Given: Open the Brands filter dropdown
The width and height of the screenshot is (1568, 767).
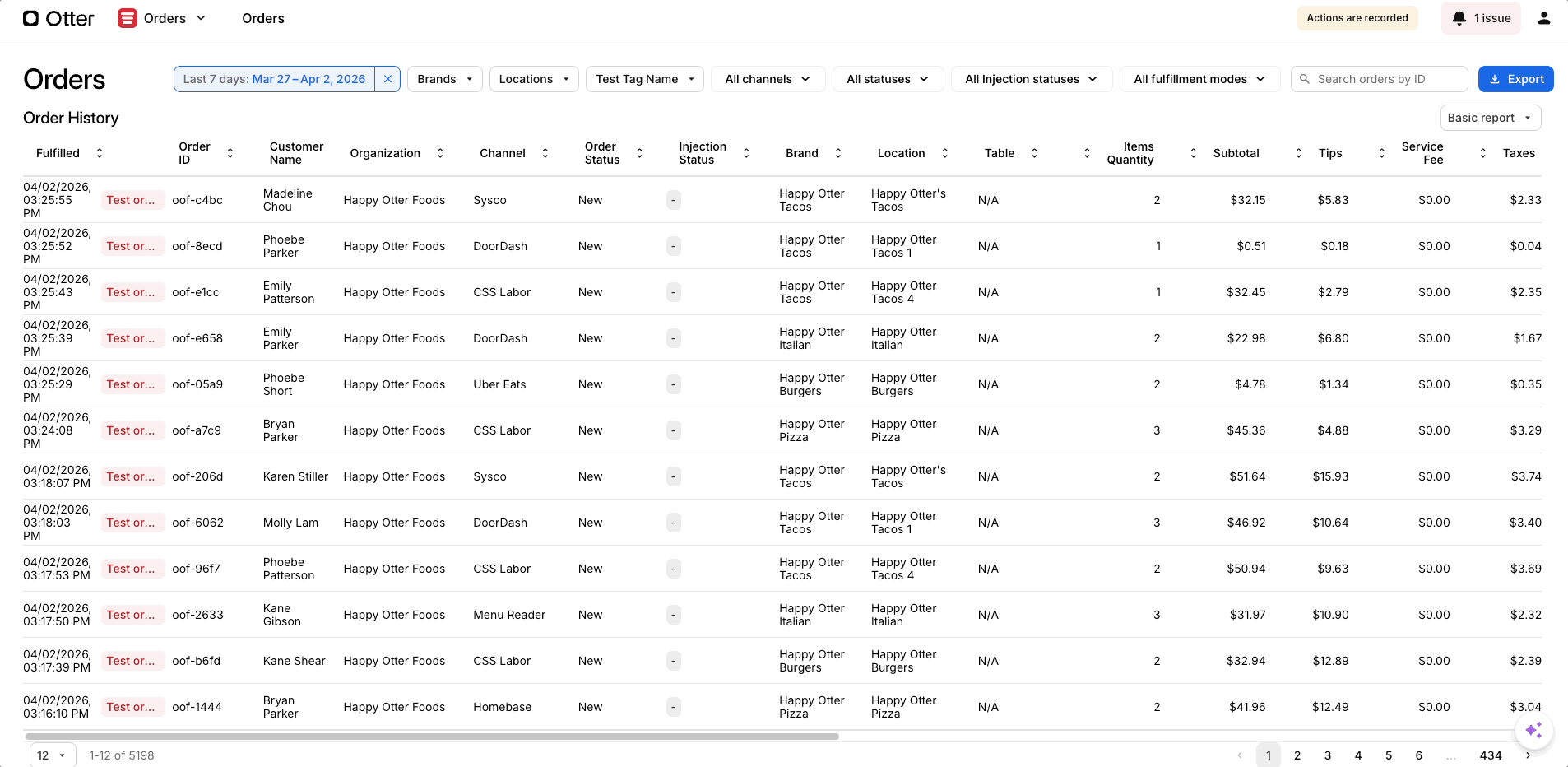Looking at the screenshot, I should [x=444, y=78].
